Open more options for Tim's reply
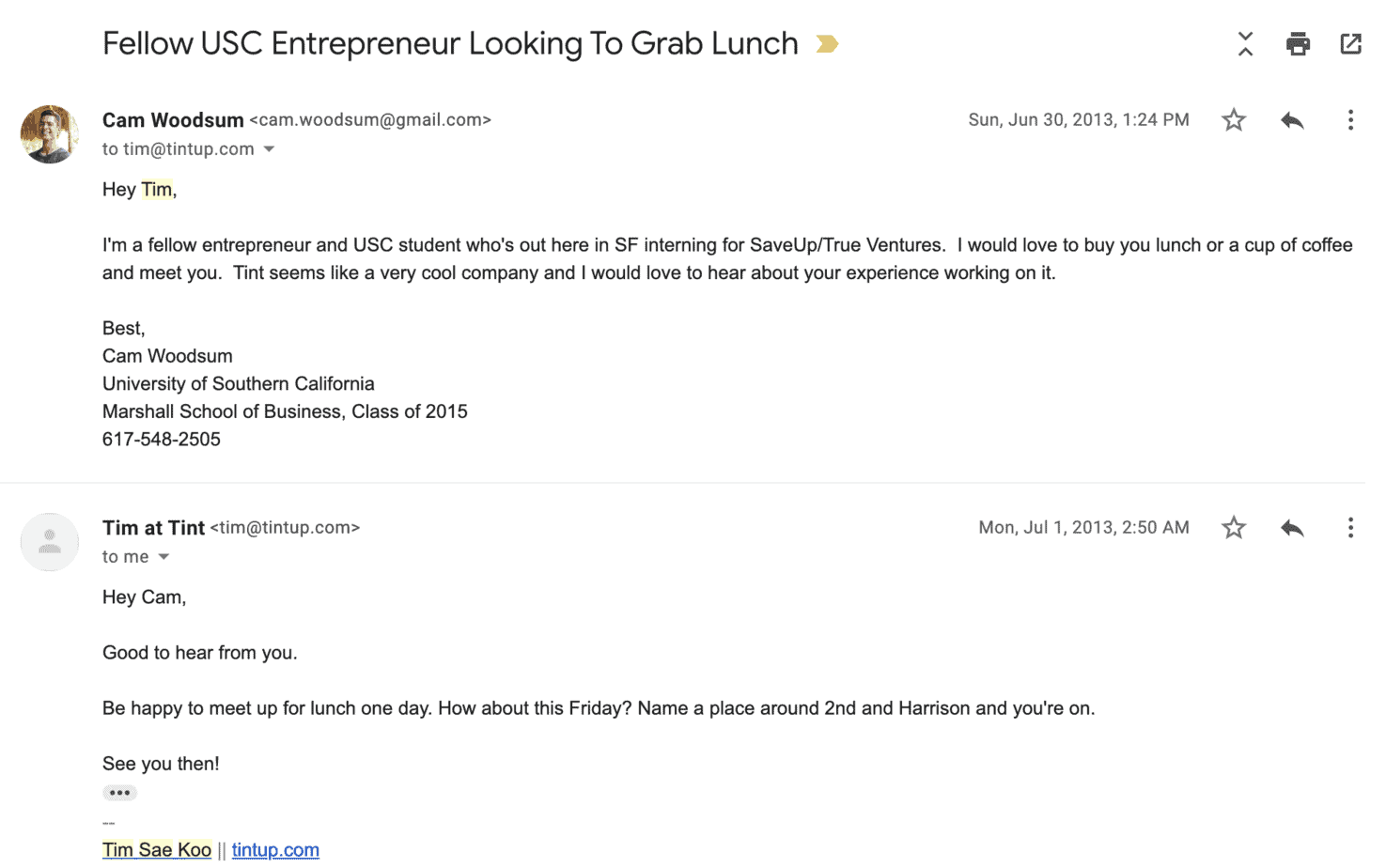 (1350, 527)
